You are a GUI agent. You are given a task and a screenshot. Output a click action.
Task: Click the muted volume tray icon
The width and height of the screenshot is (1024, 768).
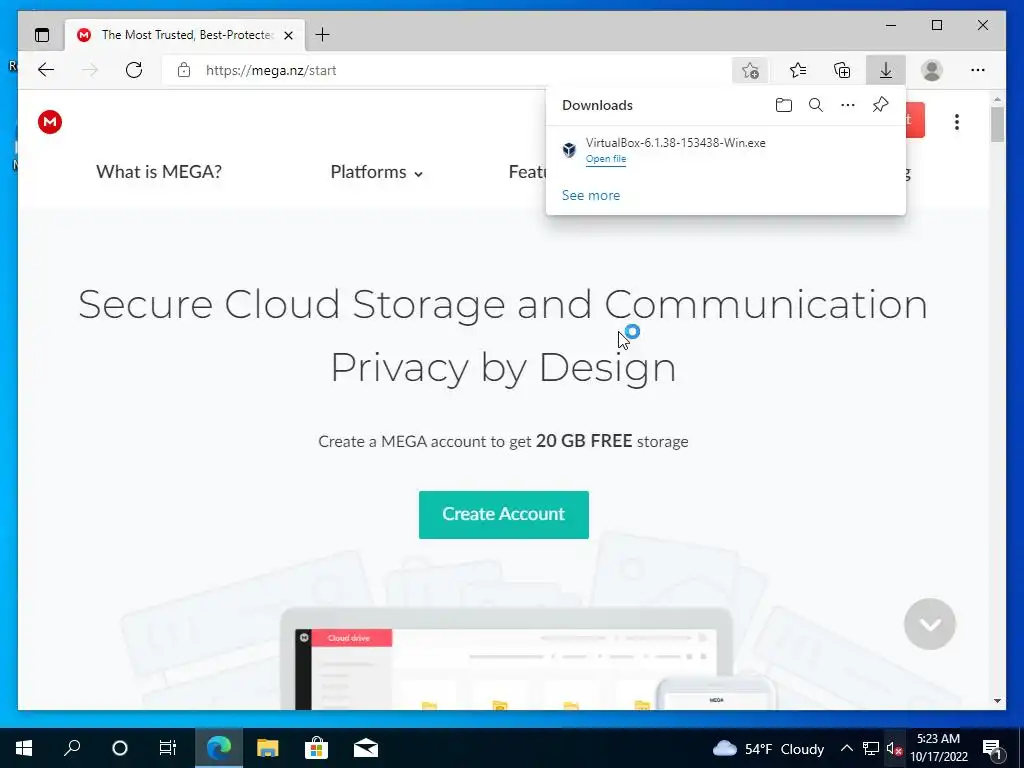point(894,748)
